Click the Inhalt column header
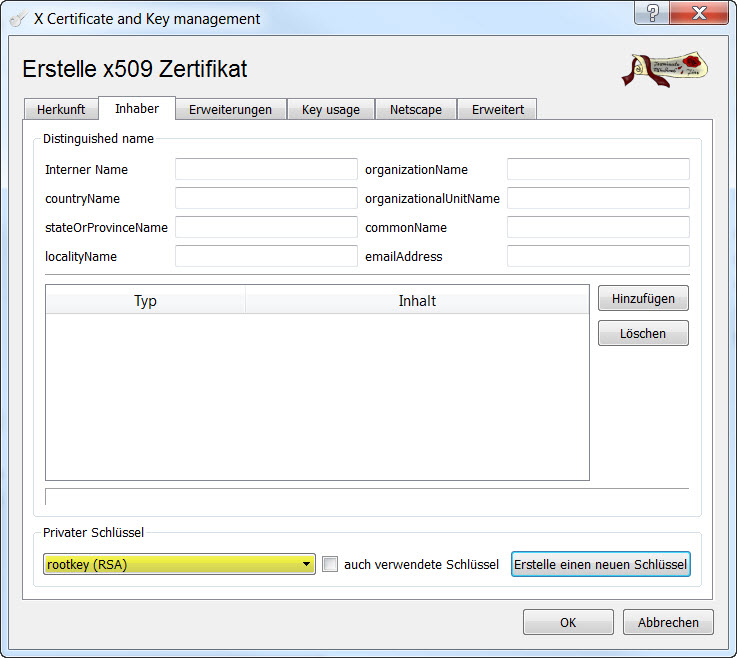Image resolution: width=737 pixels, height=658 pixels. pyautogui.click(x=417, y=300)
